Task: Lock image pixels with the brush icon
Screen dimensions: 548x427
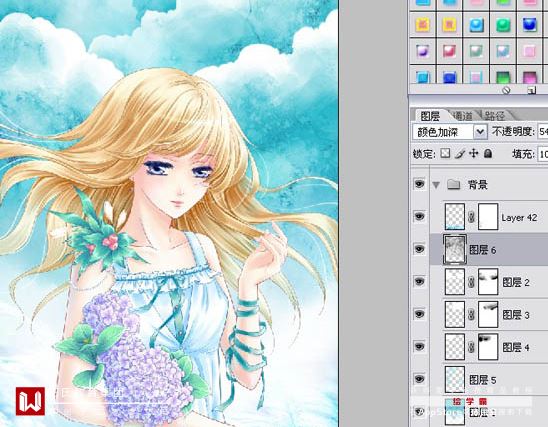Action: click(x=460, y=153)
